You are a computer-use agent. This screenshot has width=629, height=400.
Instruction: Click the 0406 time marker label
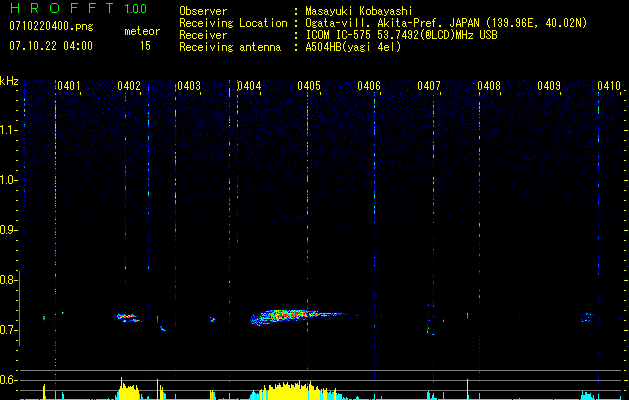[x=369, y=86]
